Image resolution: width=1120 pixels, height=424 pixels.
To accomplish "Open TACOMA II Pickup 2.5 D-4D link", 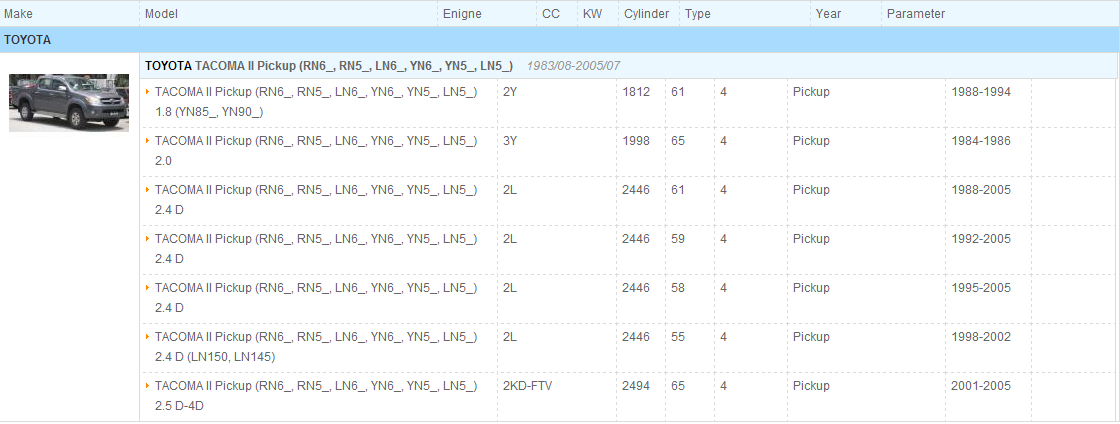I will [316, 395].
